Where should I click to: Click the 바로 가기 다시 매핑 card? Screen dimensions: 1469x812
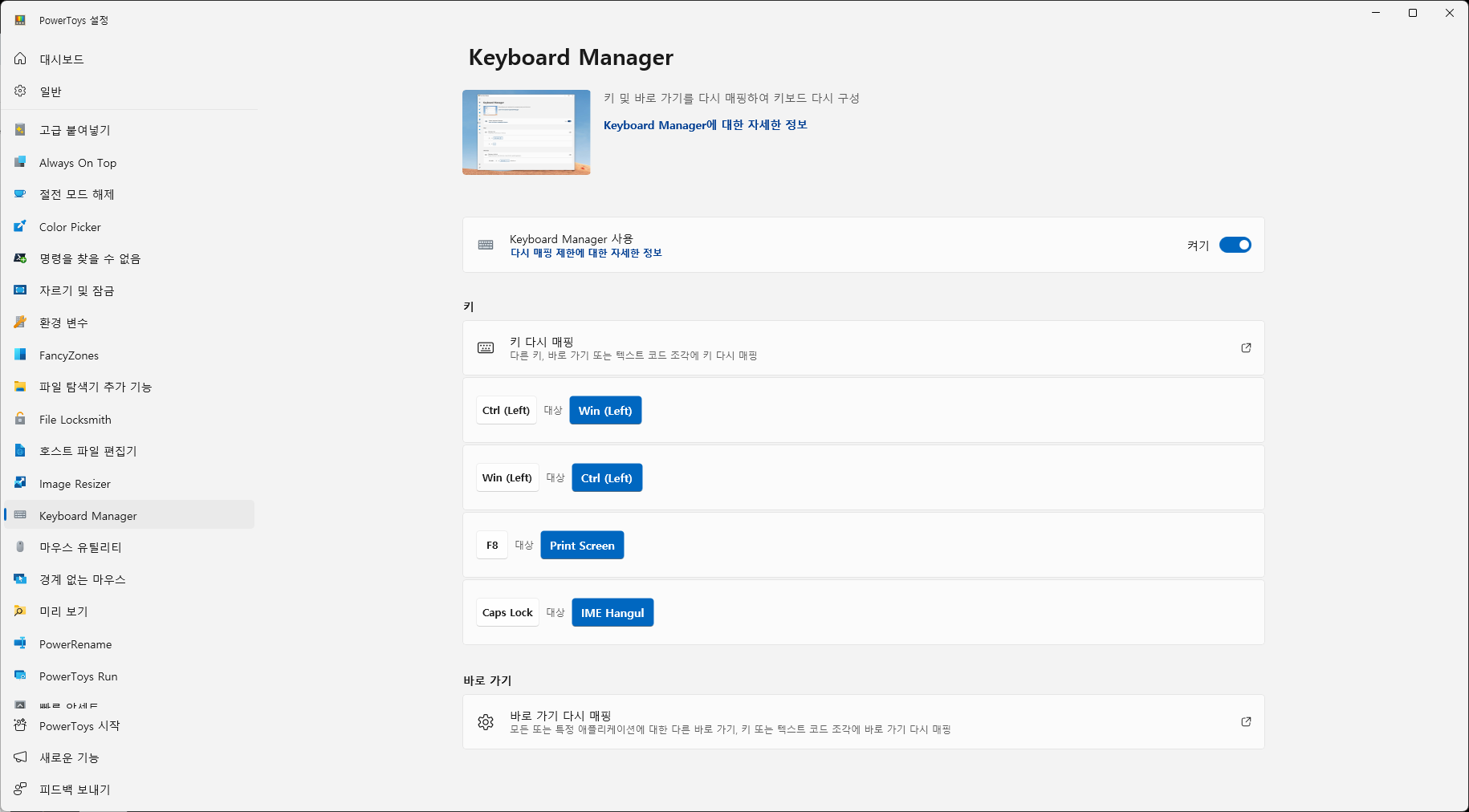(x=864, y=722)
